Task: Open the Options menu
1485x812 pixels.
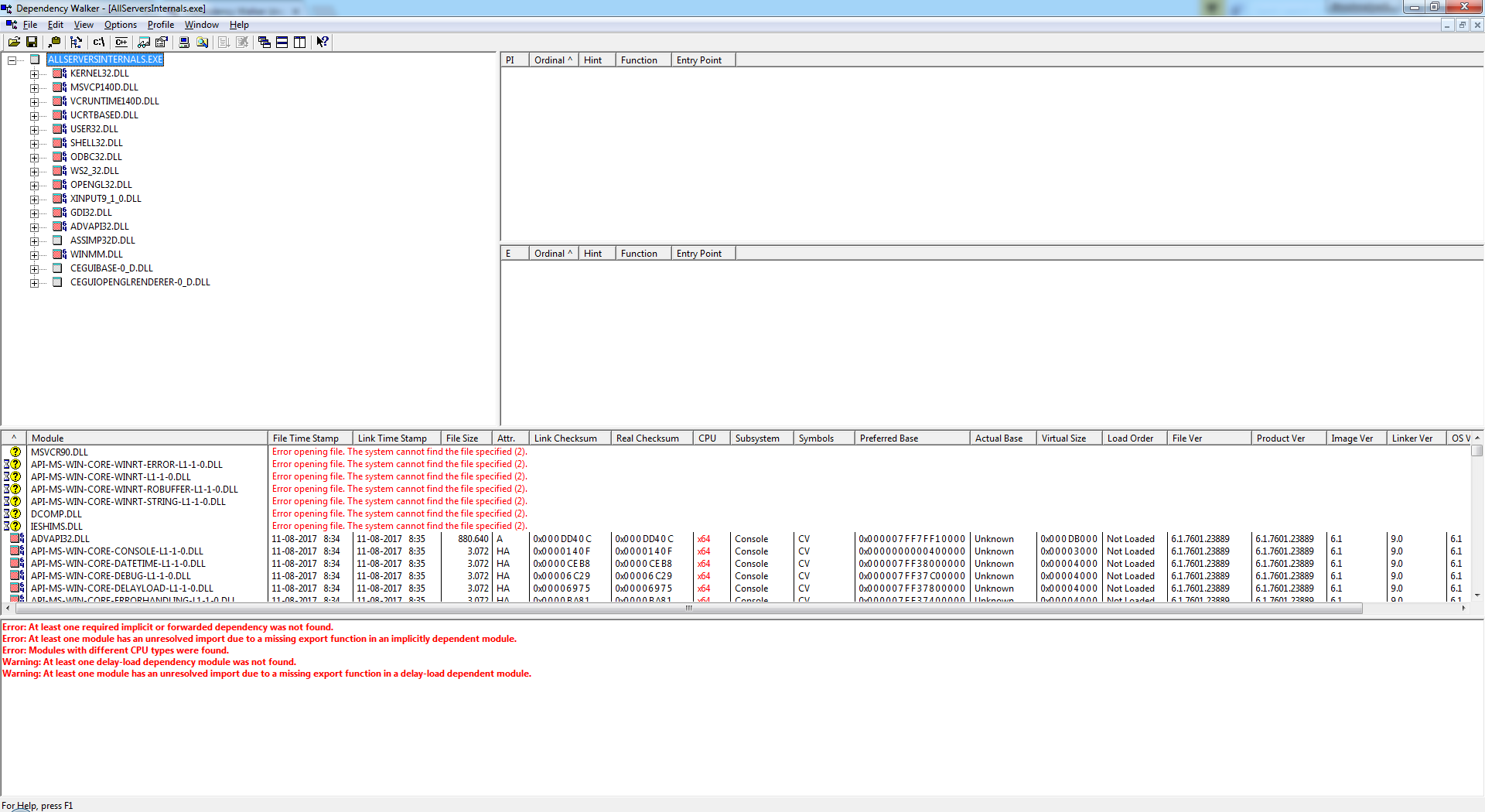Action: pos(120,25)
